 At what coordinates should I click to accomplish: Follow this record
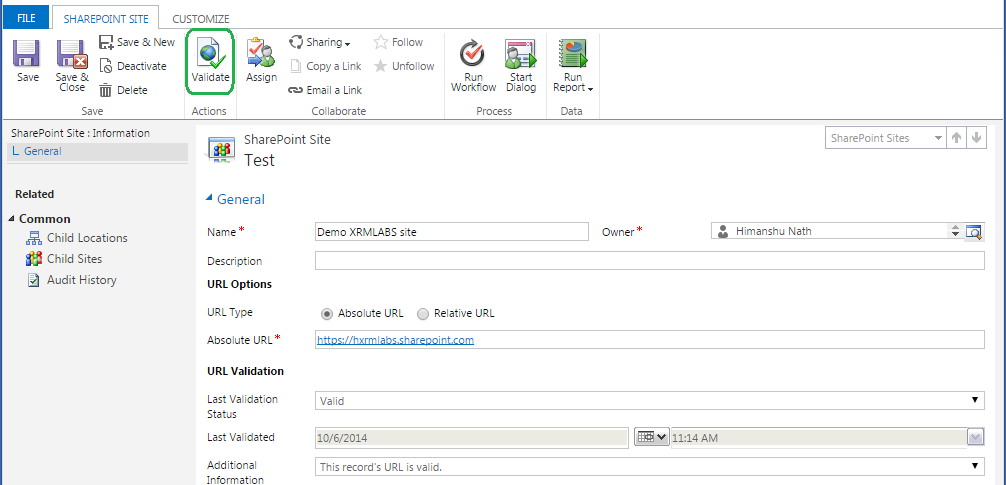(x=398, y=42)
